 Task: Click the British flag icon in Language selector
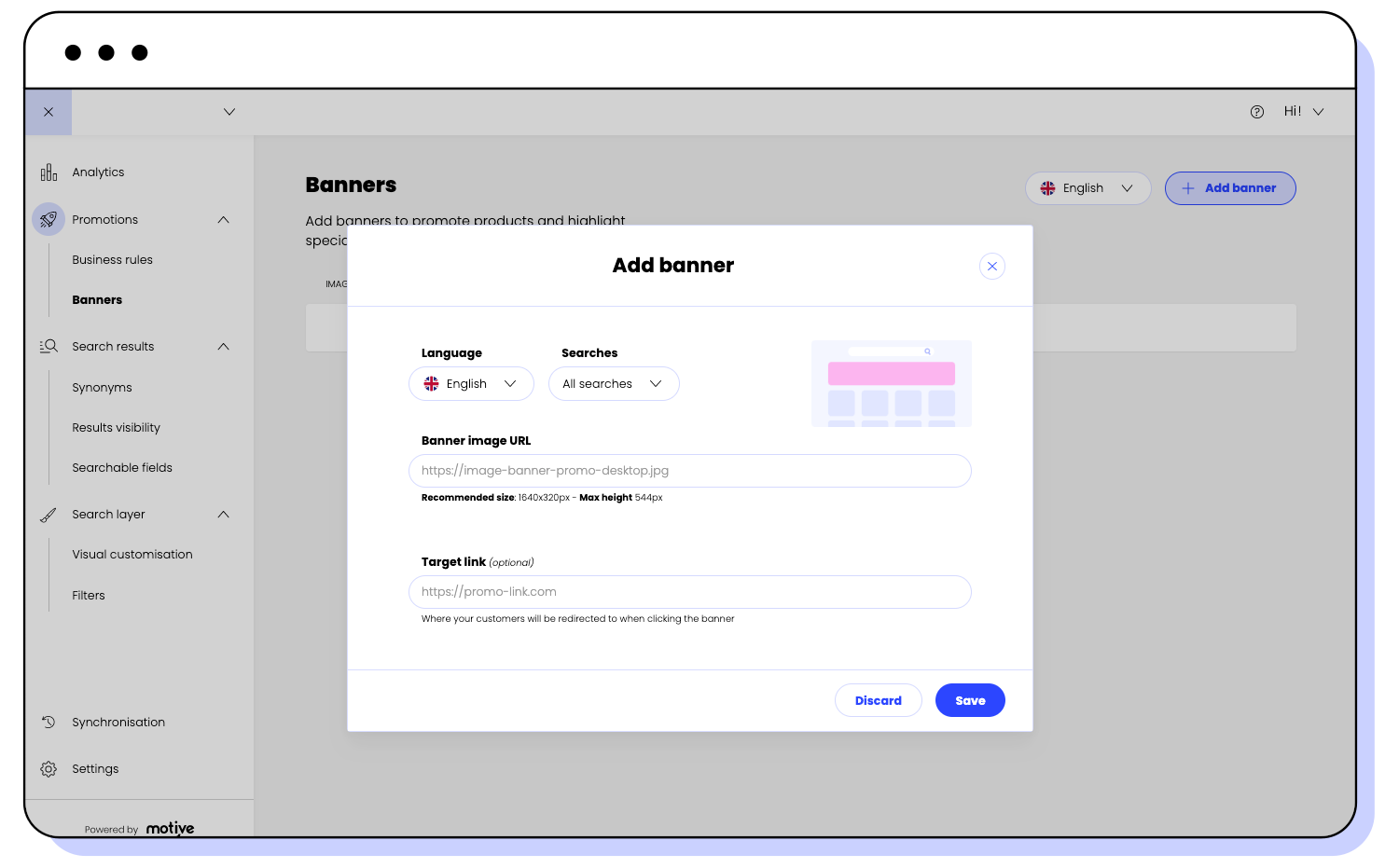(431, 383)
